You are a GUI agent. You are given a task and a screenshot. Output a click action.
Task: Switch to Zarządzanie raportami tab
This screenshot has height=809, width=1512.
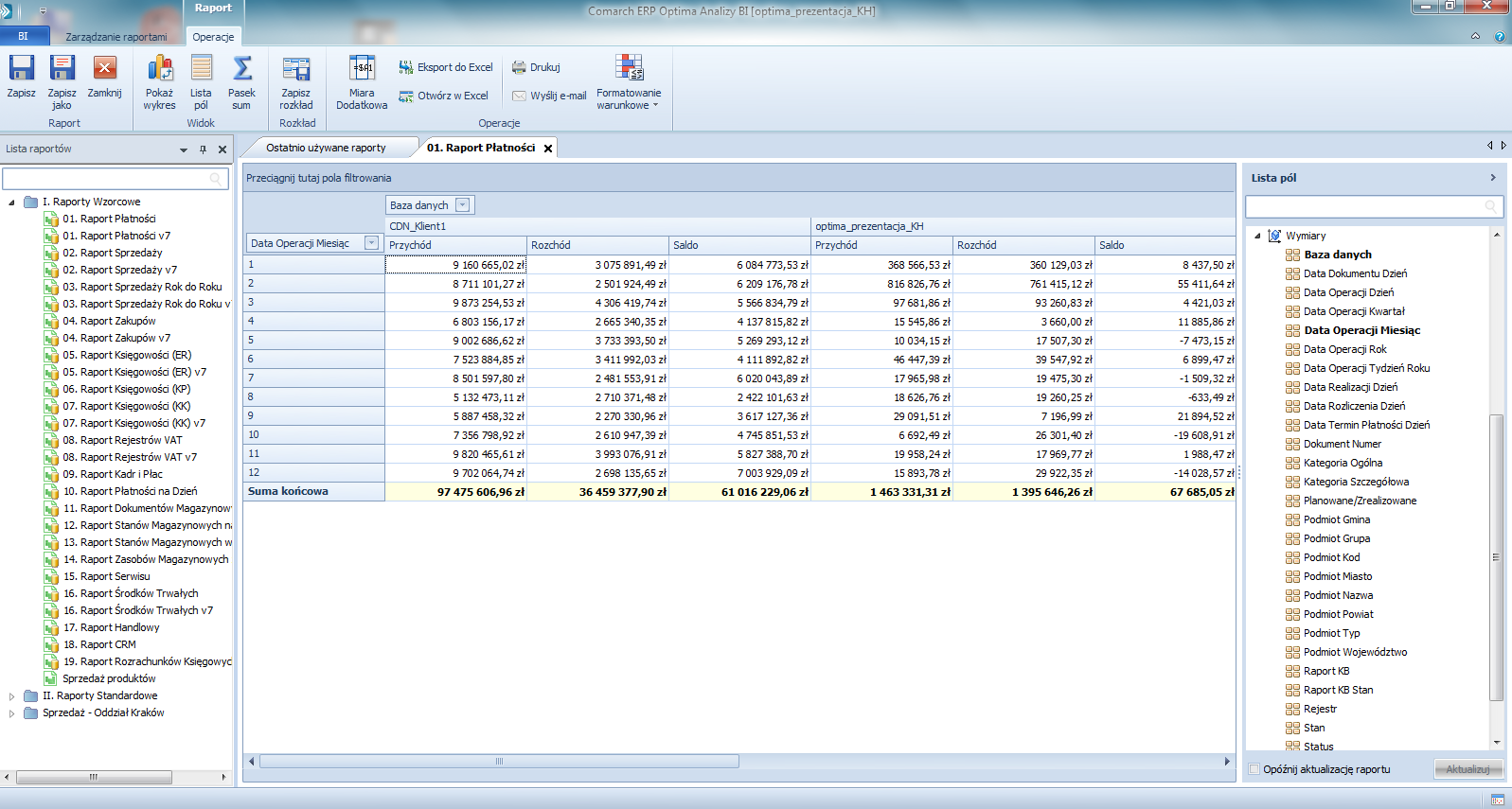116,37
